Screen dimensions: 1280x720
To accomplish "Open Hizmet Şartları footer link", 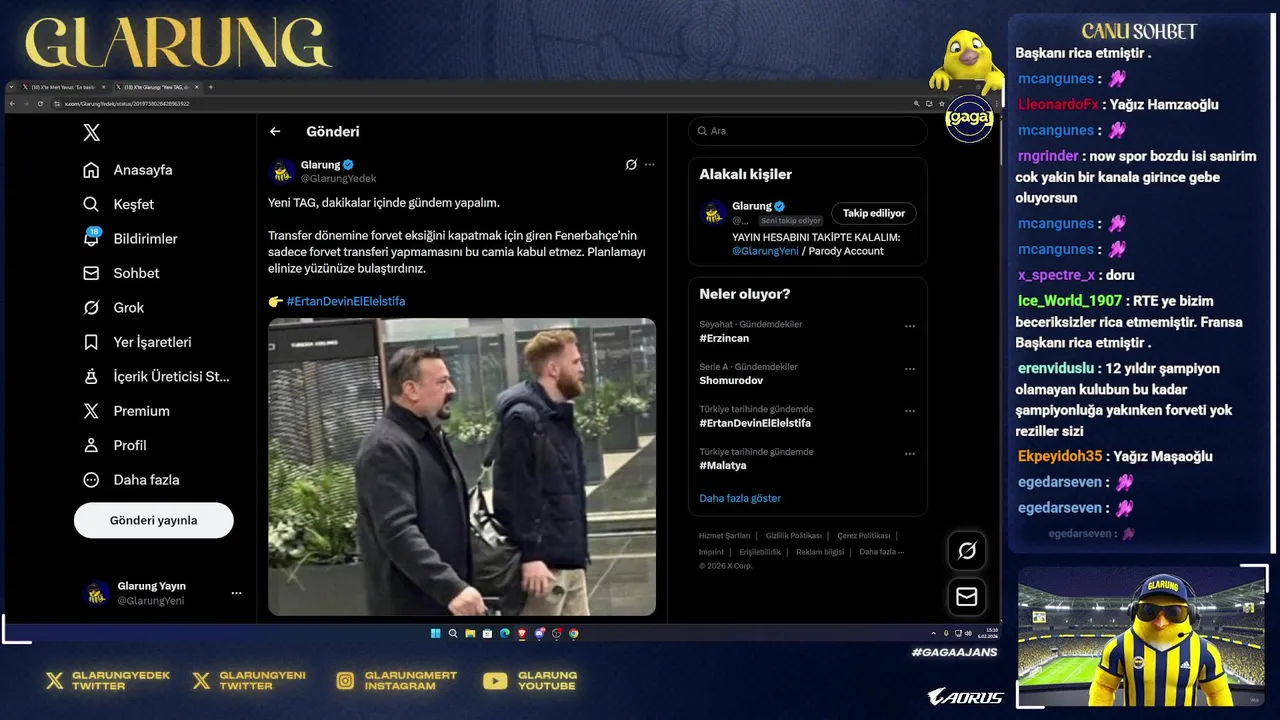I will tap(725, 536).
